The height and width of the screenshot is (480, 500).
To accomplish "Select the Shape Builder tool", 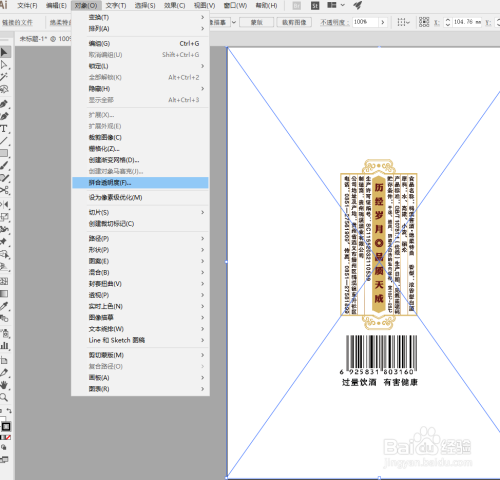I will 4,254.
